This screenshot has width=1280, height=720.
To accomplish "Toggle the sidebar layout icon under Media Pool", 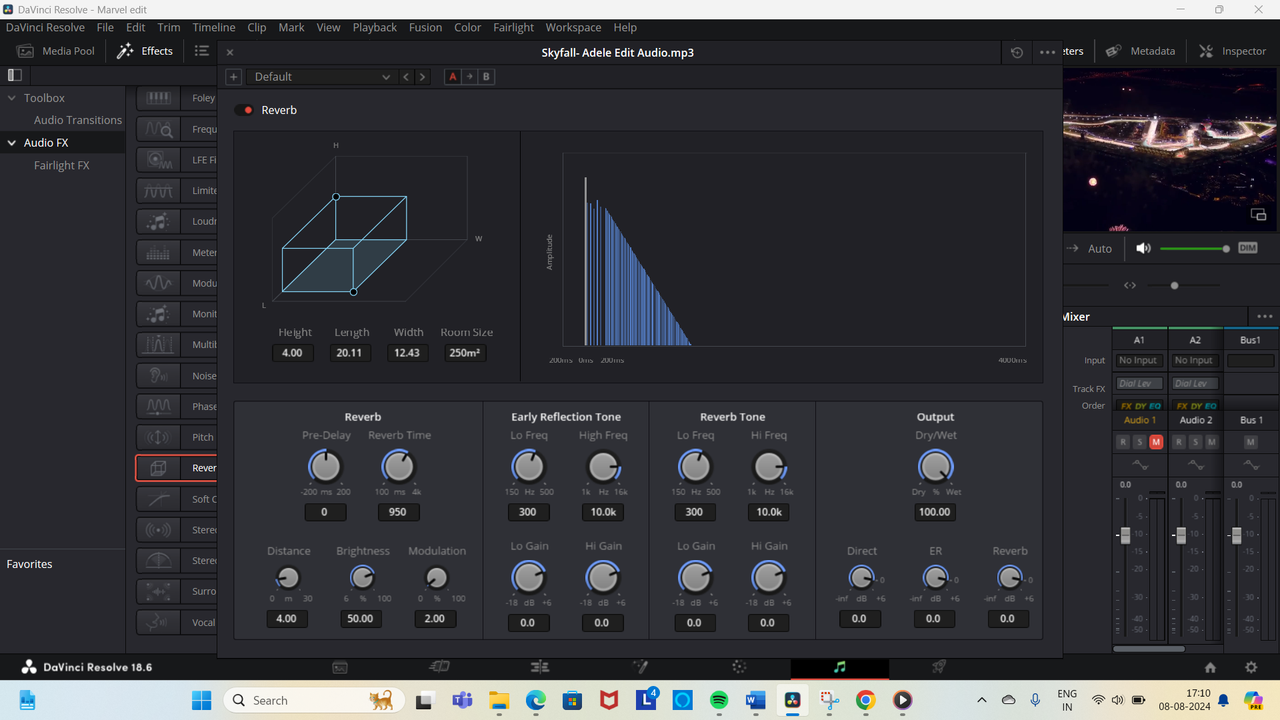I will (15, 75).
